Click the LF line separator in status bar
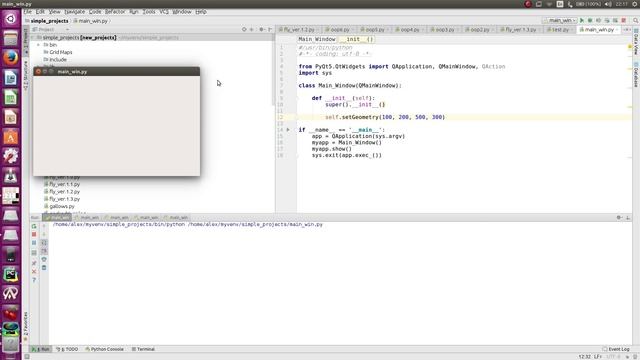640x360 pixels. pos(598,357)
